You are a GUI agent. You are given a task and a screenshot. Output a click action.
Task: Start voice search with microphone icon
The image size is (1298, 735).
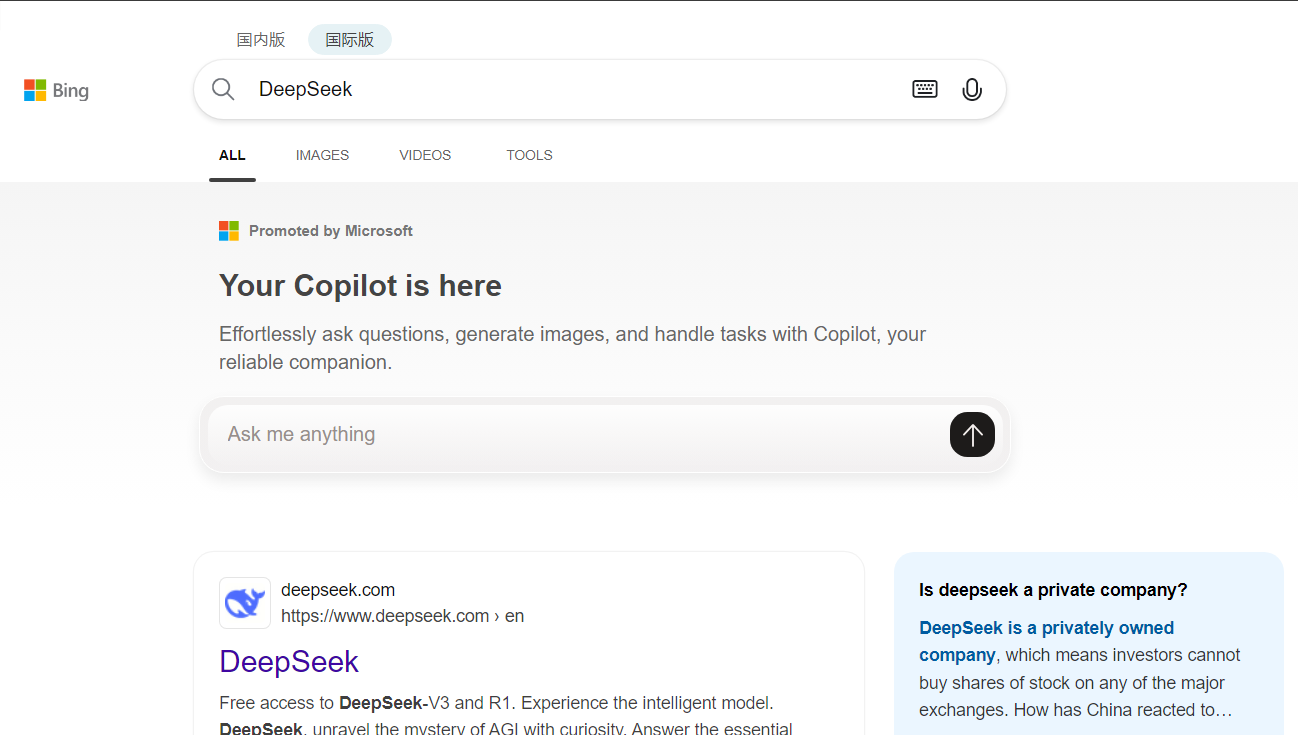coord(972,89)
